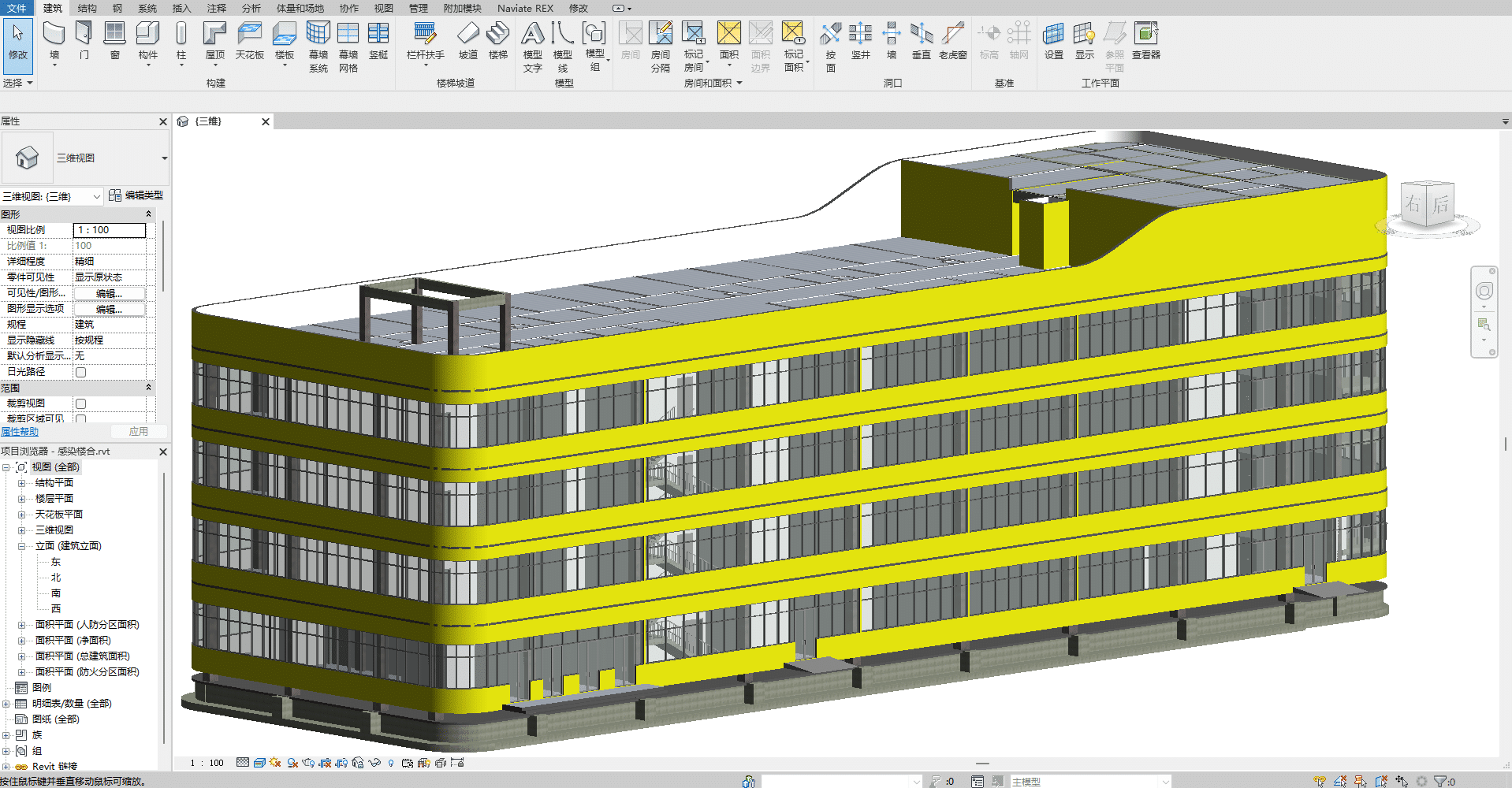1512x788 pixels.
Task: Close the 项目浏览器 panel
Action: 163,452
